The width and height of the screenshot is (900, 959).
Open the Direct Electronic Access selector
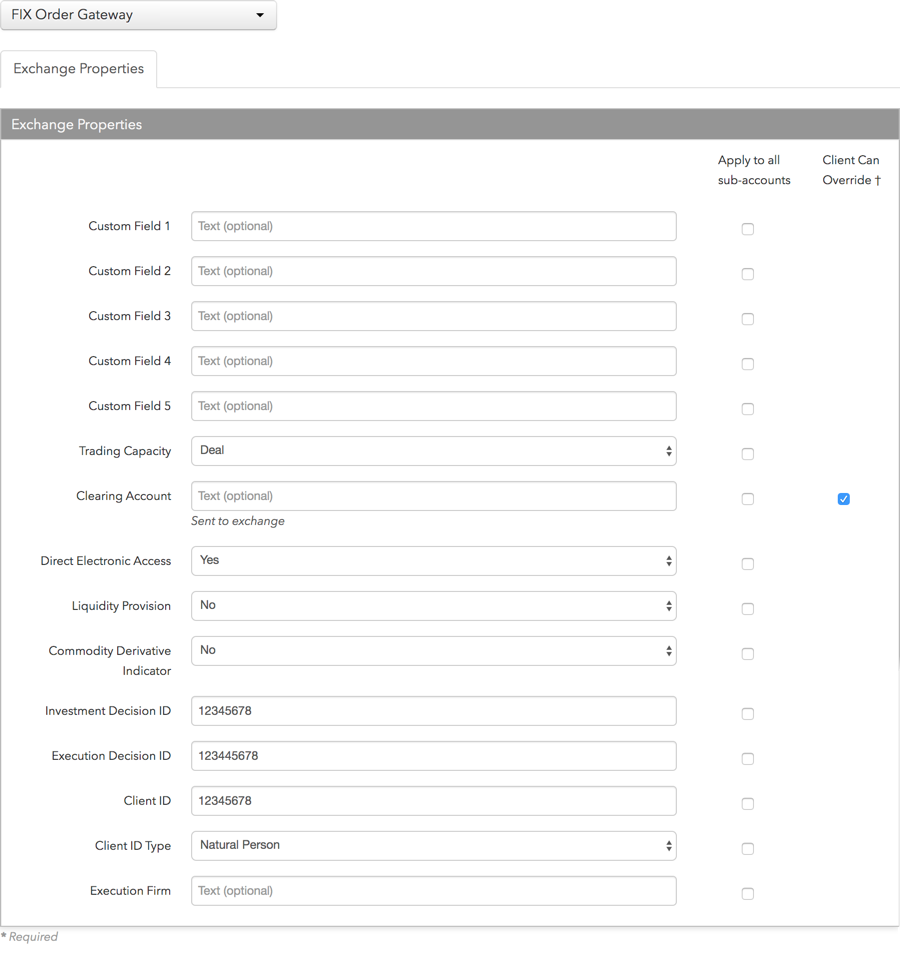tap(433, 561)
